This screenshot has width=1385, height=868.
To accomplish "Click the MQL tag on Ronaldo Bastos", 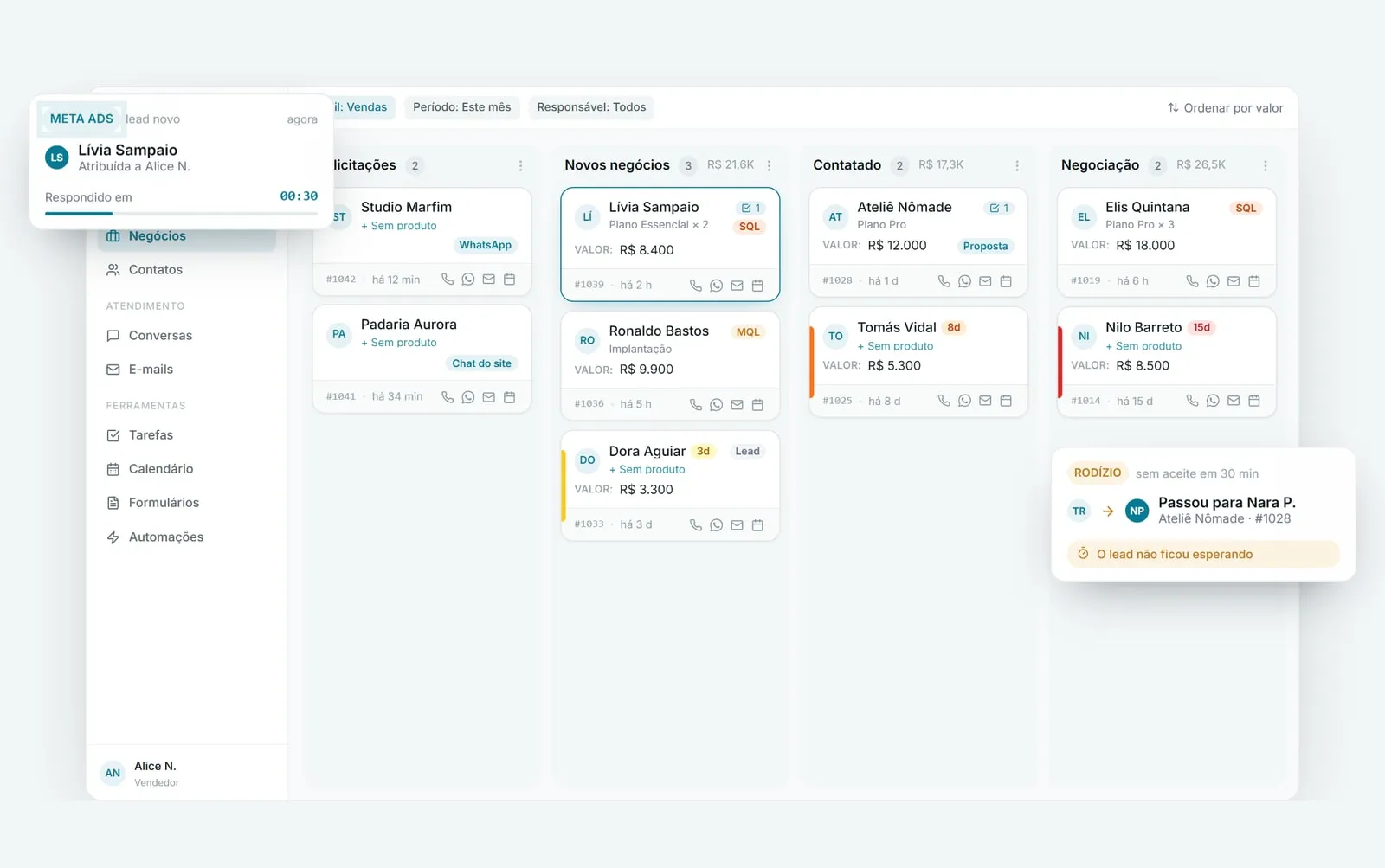I will coord(748,332).
